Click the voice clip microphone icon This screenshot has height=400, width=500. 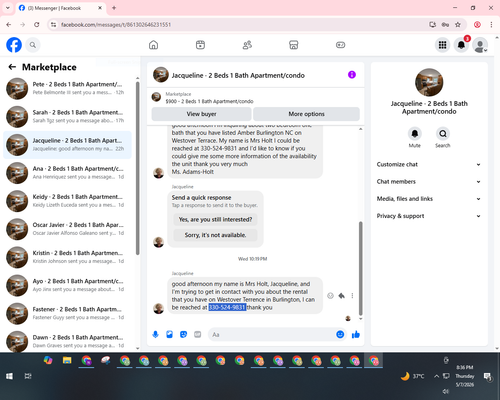tap(155, 334)
